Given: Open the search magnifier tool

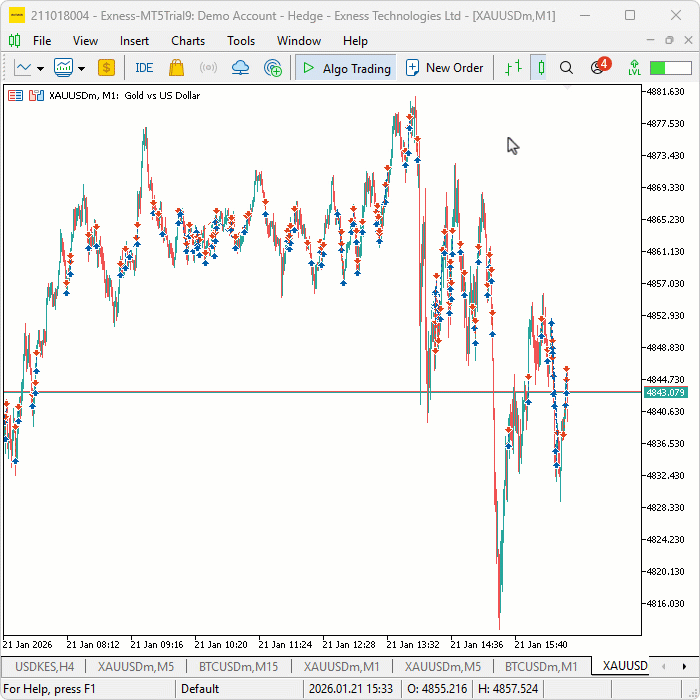Looking at the screenshot, I should point(566,68).
